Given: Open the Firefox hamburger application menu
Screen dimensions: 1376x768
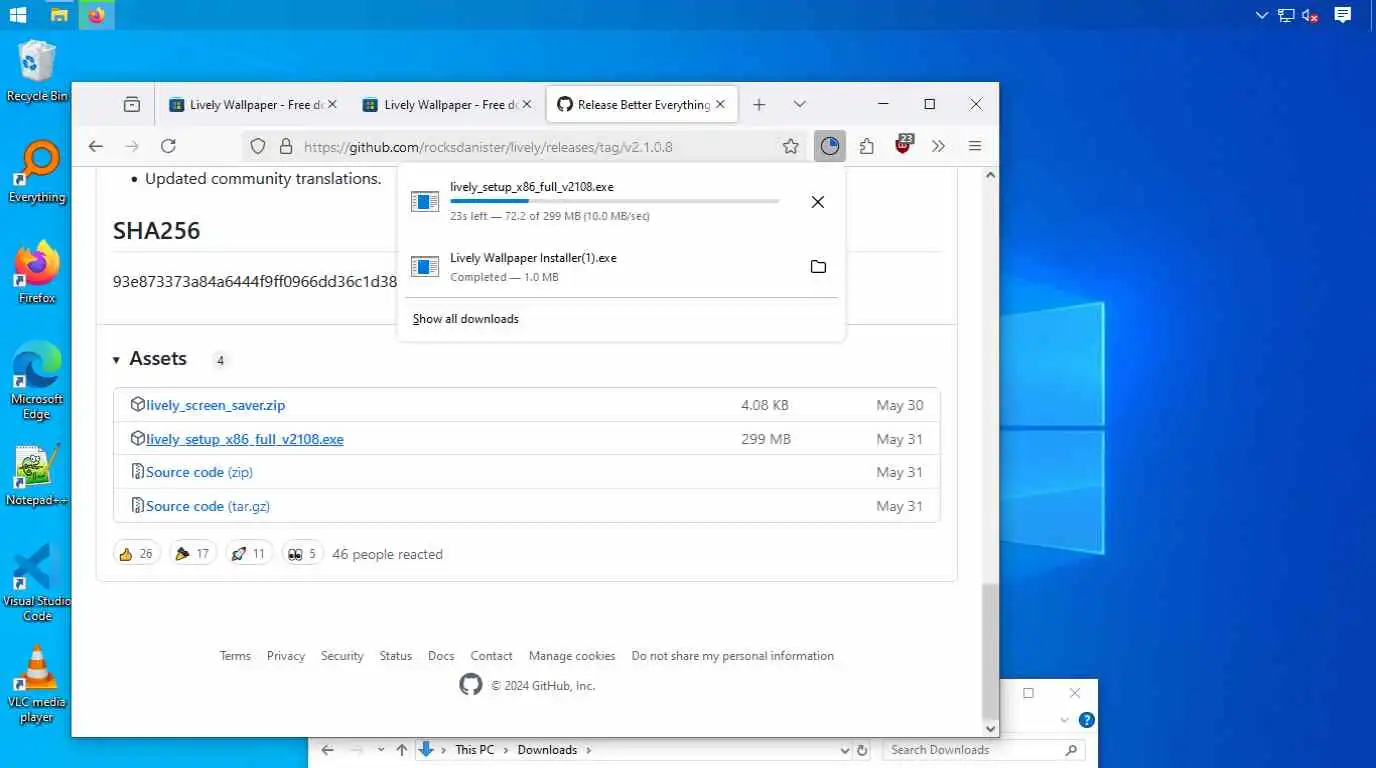Looking at the screenshot, I should (x=975, y=146).
